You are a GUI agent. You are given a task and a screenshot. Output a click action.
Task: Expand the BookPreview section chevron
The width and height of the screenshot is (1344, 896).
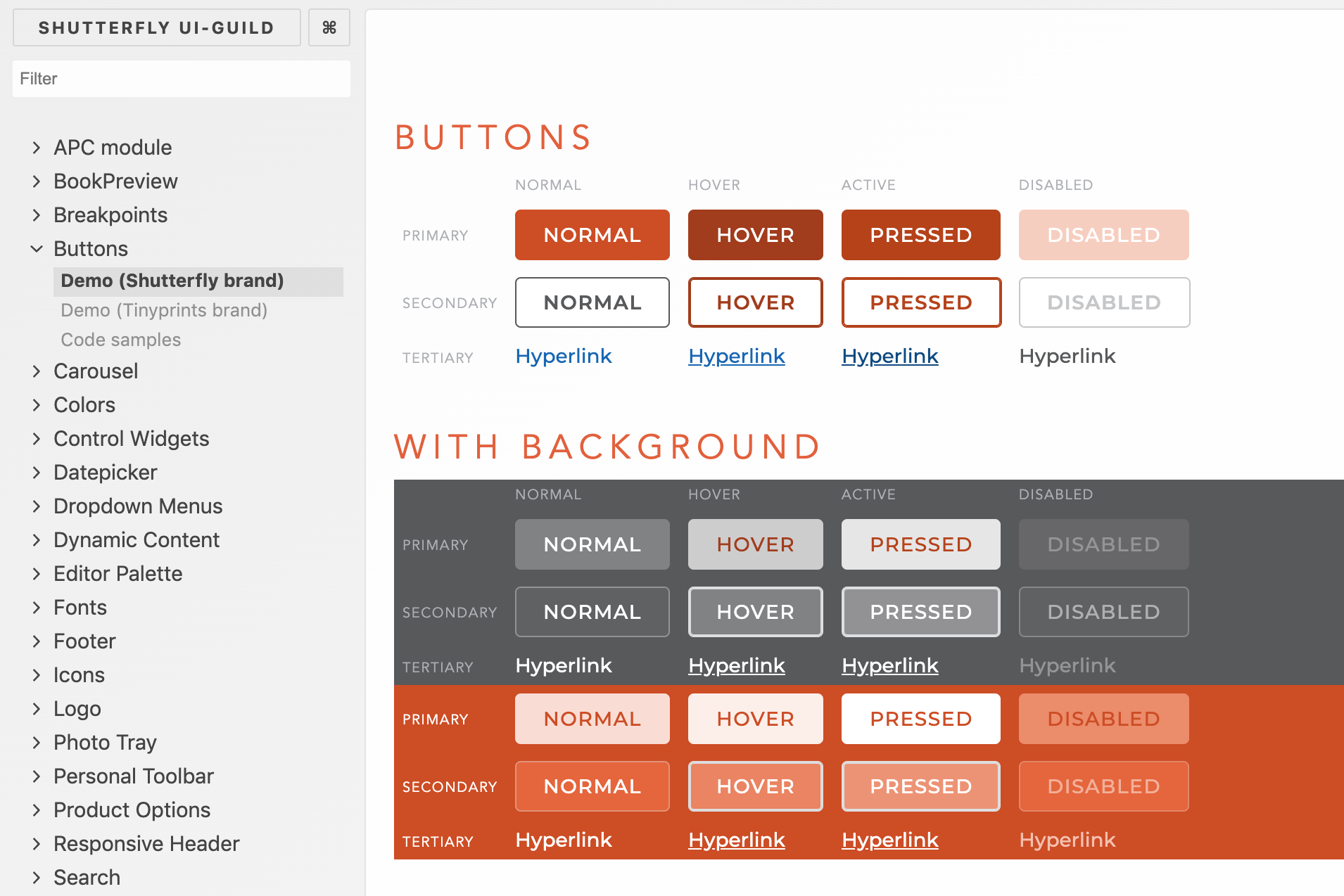coord(37,181)
